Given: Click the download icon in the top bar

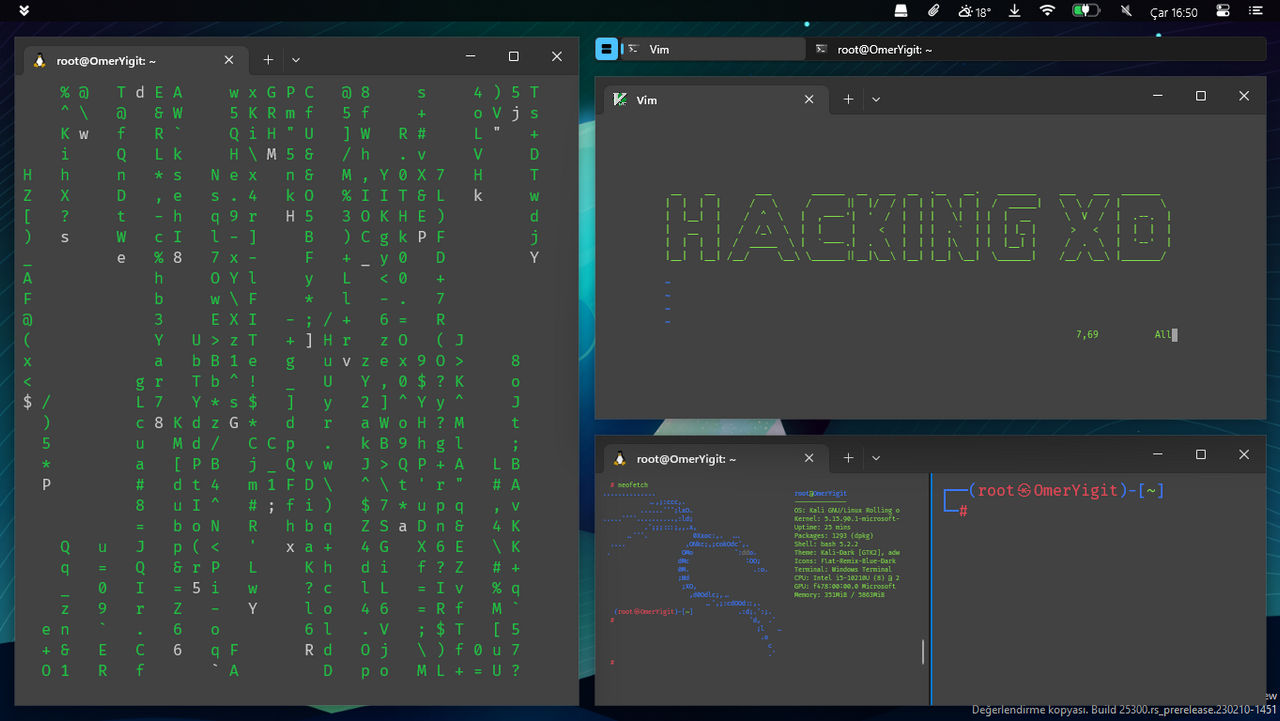Looking at the screenshot, I should coord(1013,12).
